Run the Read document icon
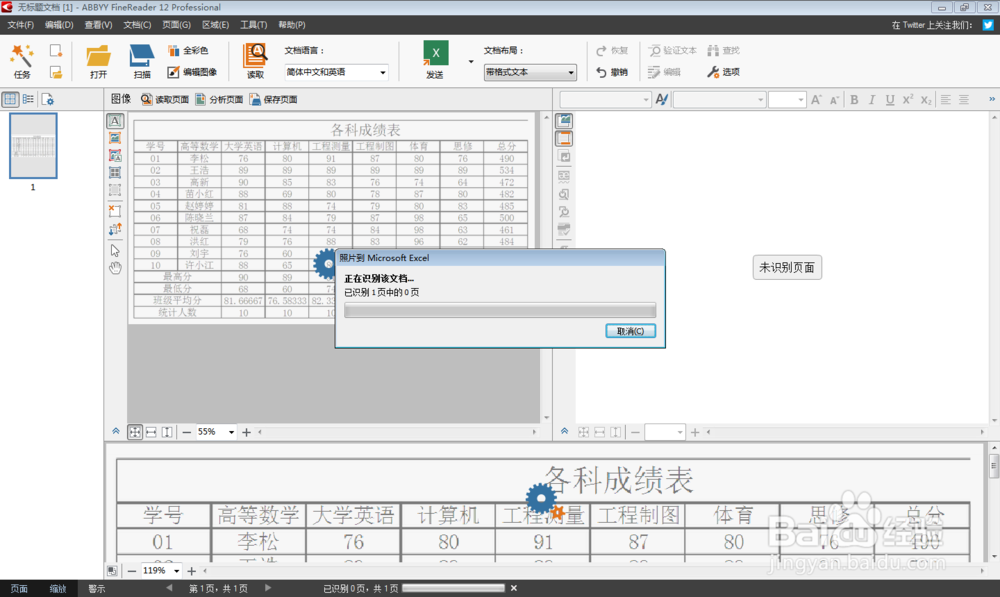 255,61
